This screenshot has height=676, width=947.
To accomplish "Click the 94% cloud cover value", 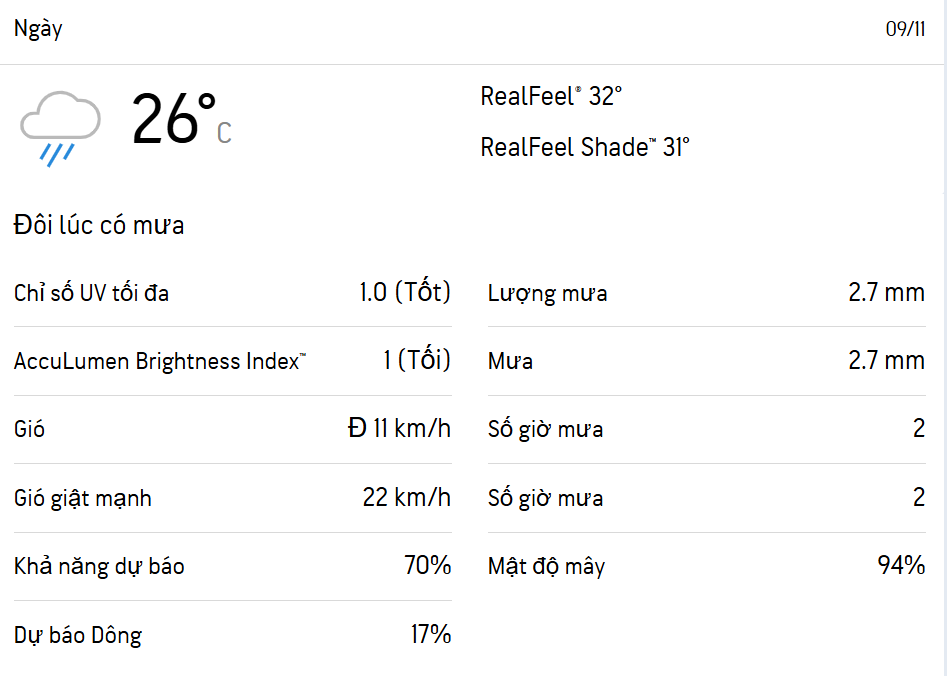I will 901,566.
